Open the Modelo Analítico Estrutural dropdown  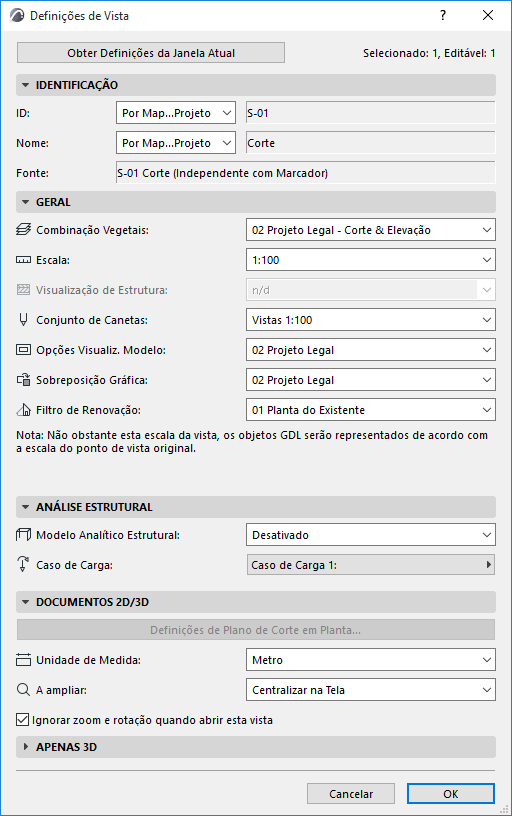tap(370, 535)
